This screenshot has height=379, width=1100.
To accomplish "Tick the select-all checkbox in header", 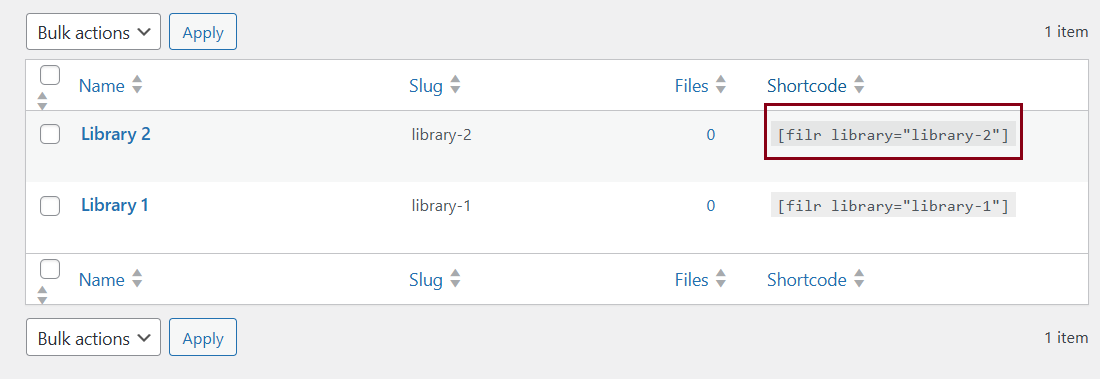I will pos(50,75).
